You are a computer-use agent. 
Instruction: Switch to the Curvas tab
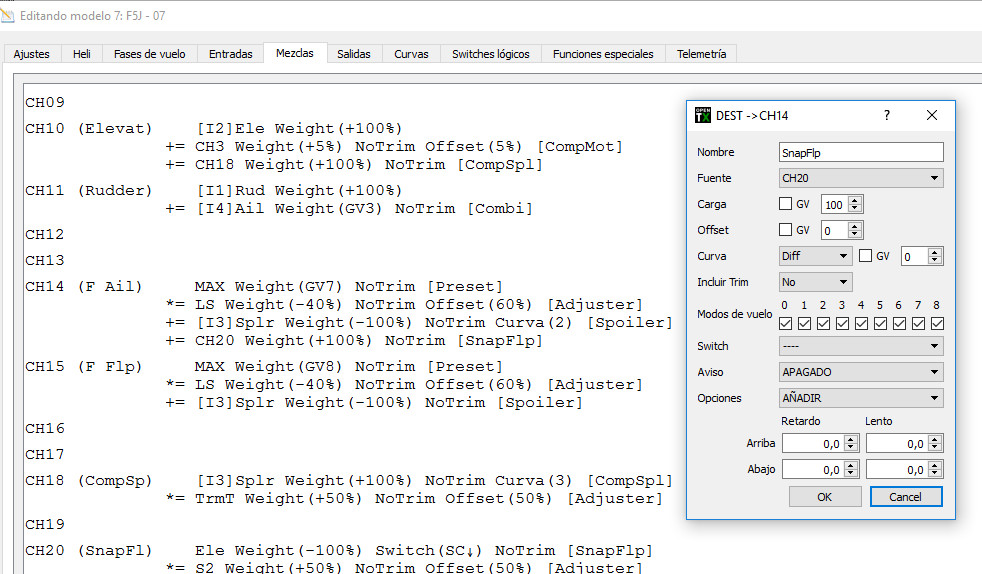click(411, 54)
